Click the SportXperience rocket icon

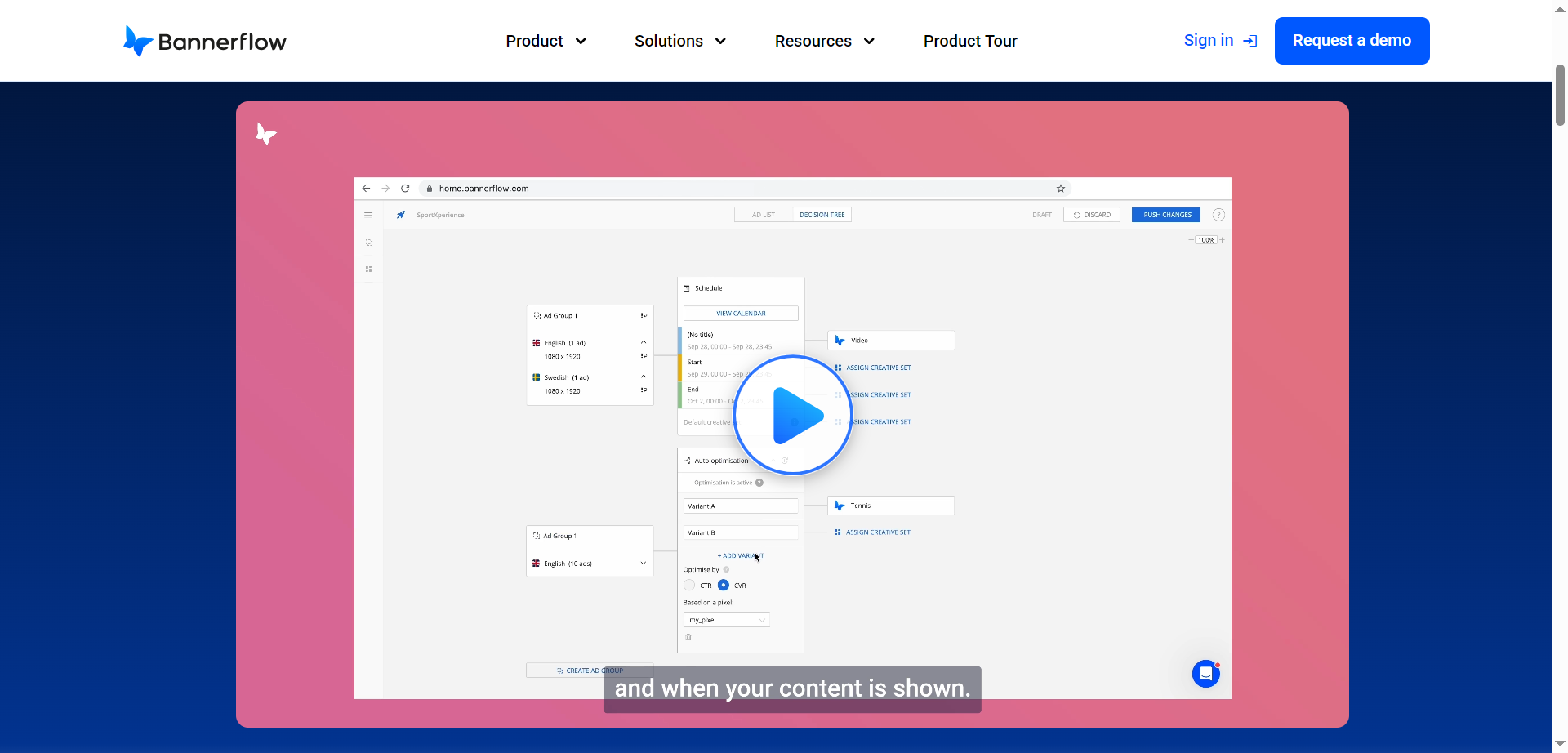(400, 214)
